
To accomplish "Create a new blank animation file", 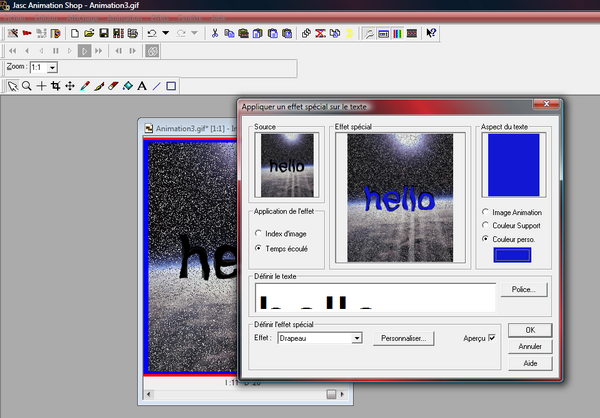I will 75,33.
